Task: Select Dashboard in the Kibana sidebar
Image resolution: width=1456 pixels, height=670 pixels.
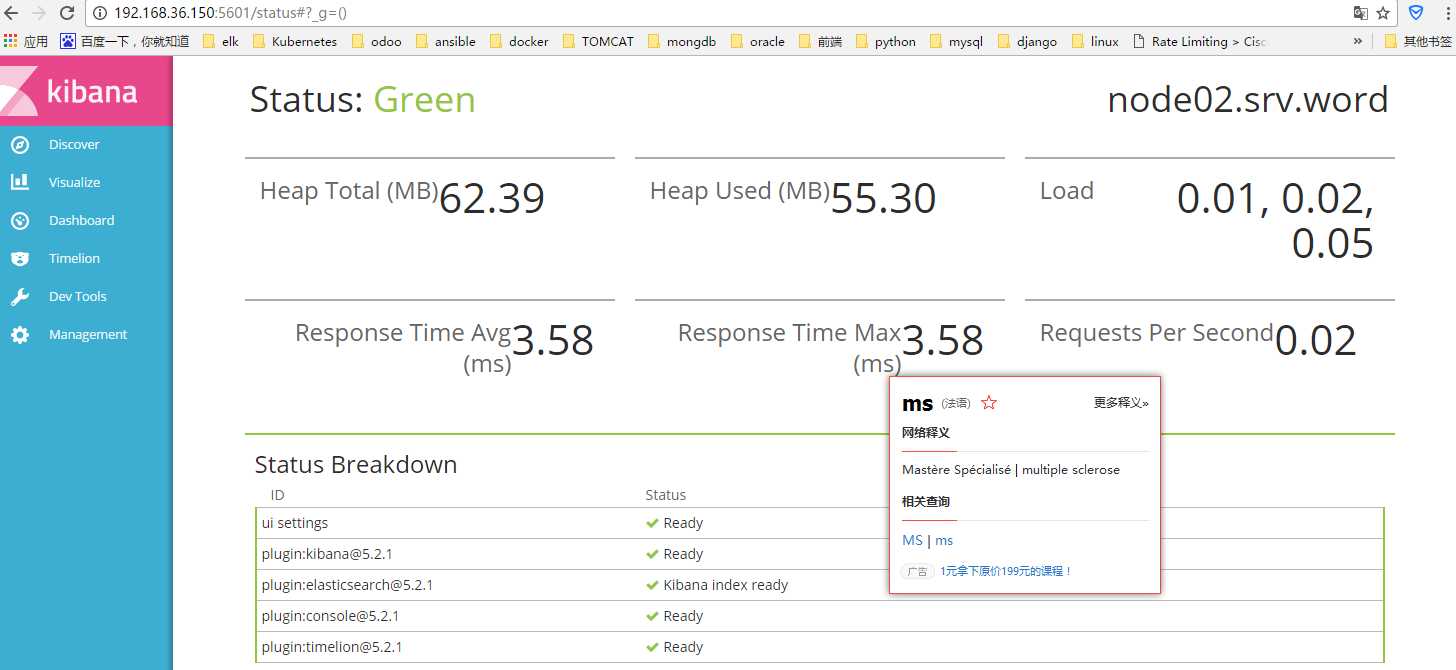Action: pos(82,221)
